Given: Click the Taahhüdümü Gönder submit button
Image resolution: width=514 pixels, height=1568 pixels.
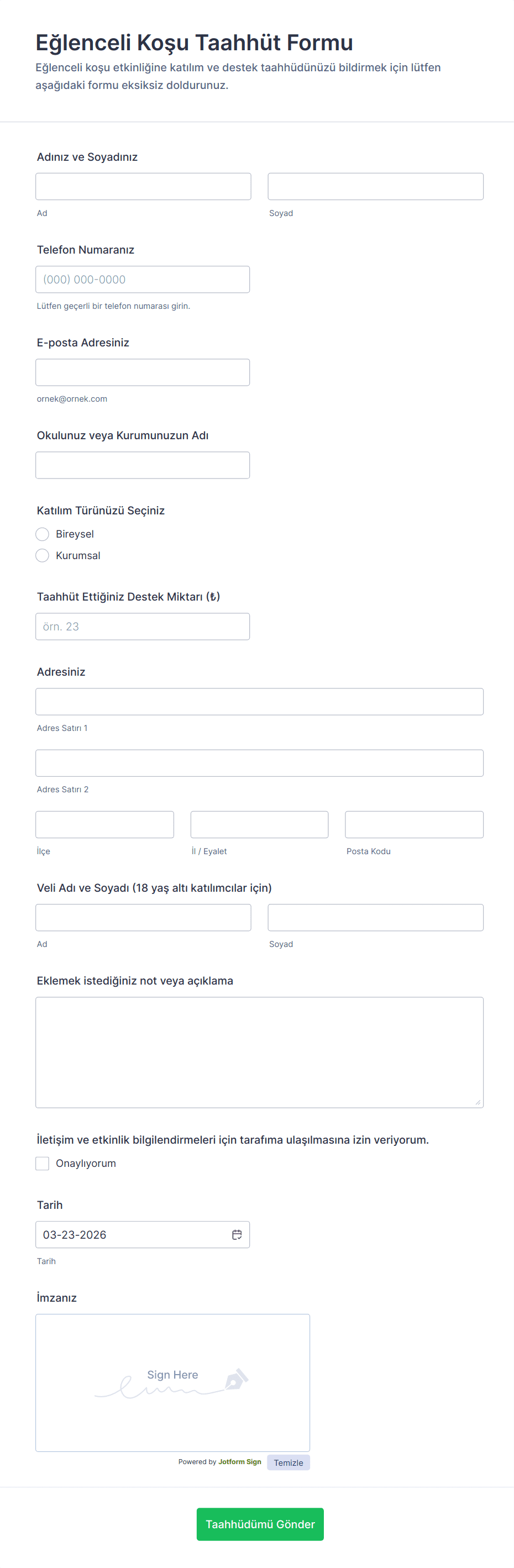Looking at the screenshot, I should [260, 1524].
